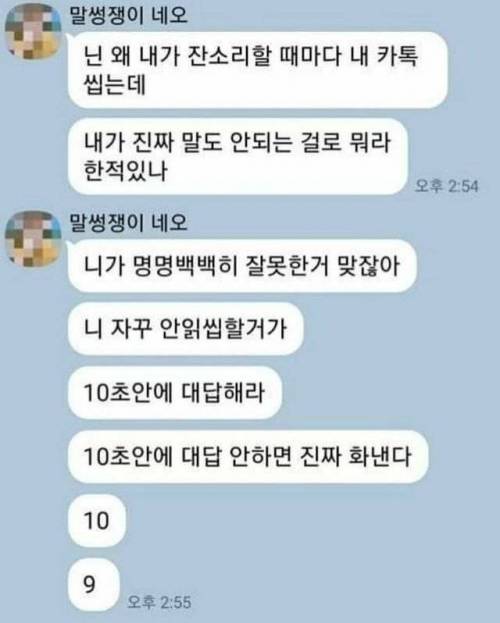Viewport: 500px width, 623px height.
Task: Select the message ending with 진짜 화낸다
Action: [248, 456]
